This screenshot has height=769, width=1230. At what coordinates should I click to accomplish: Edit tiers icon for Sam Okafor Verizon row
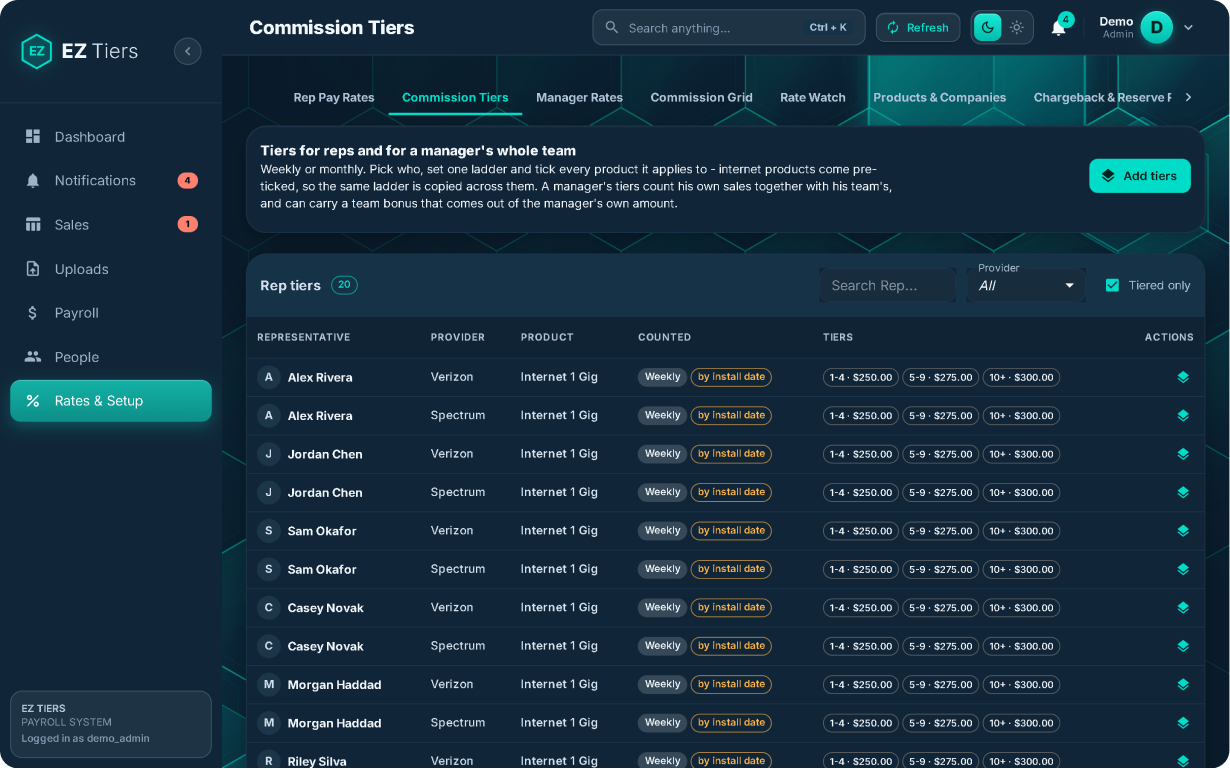coord(1183,531)
